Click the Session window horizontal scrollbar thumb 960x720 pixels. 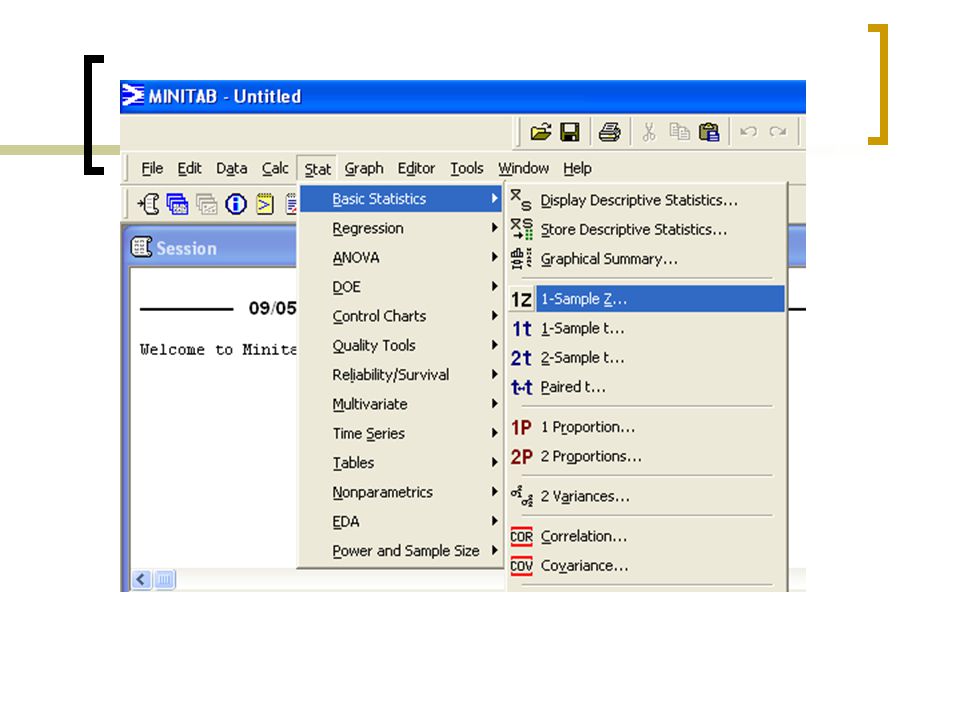pyautogui.click(x=165, y=579)
